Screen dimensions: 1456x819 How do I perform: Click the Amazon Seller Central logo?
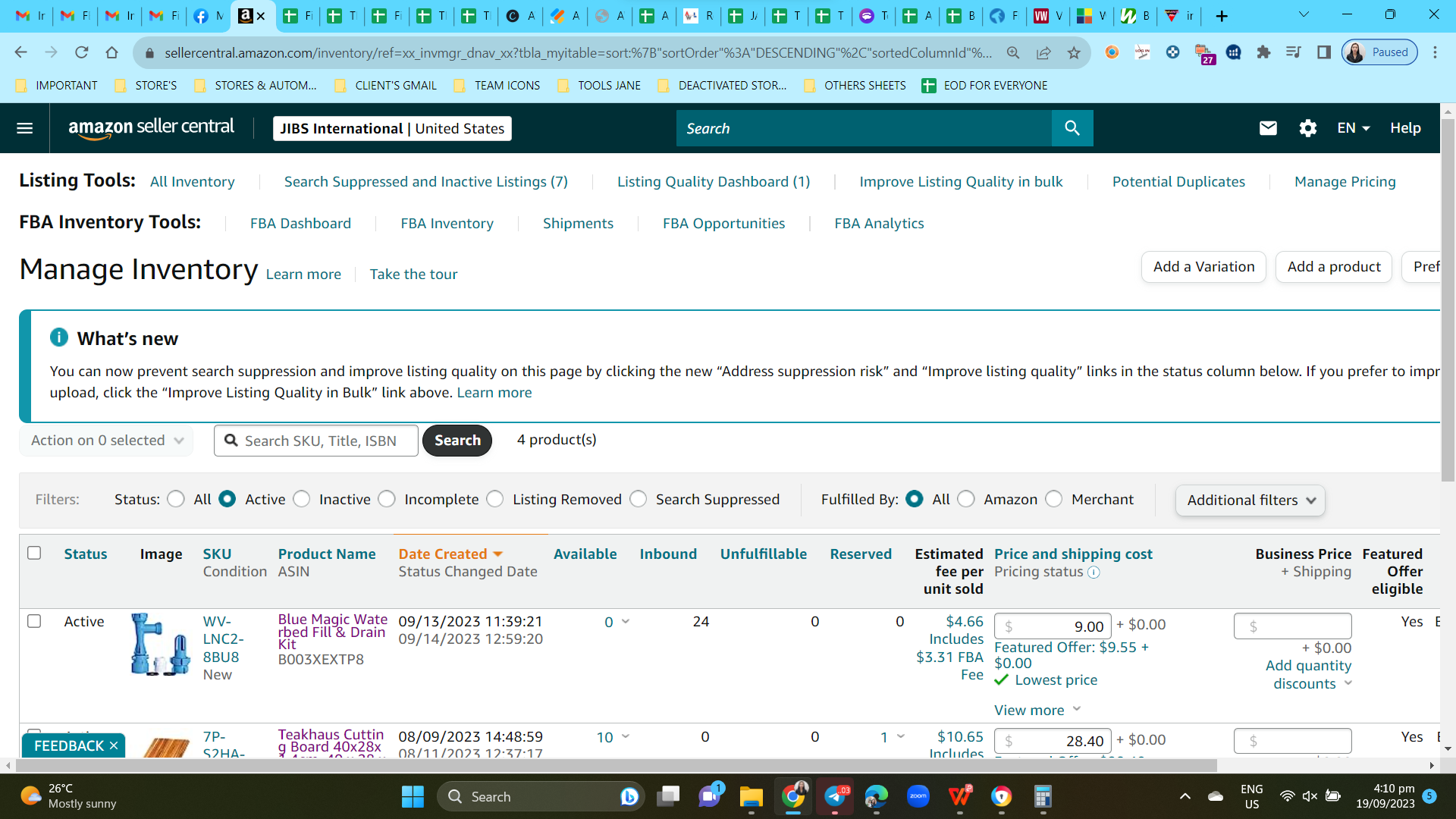click(151, 128)
